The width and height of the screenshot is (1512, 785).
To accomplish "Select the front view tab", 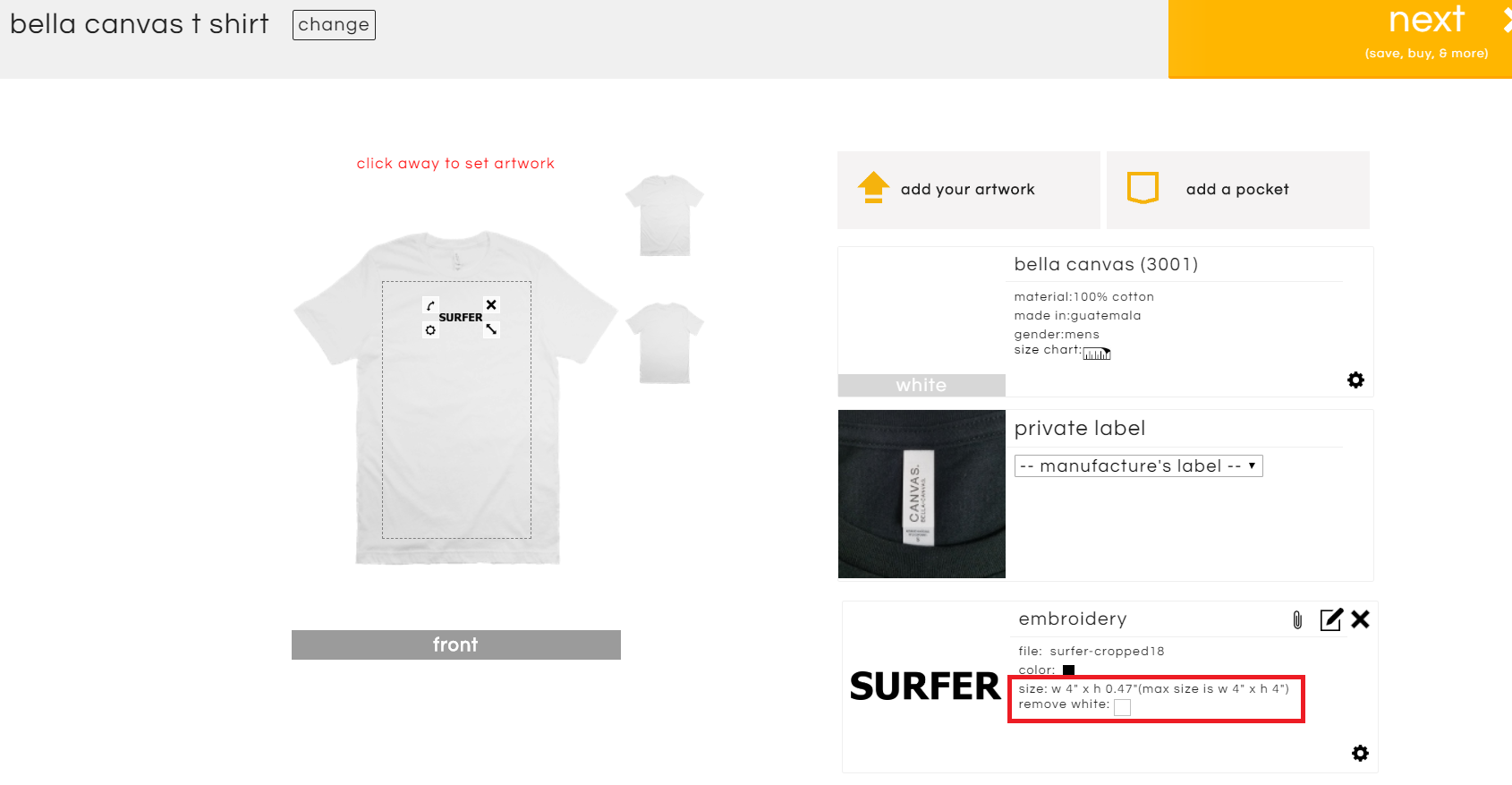I will (455, 644).
